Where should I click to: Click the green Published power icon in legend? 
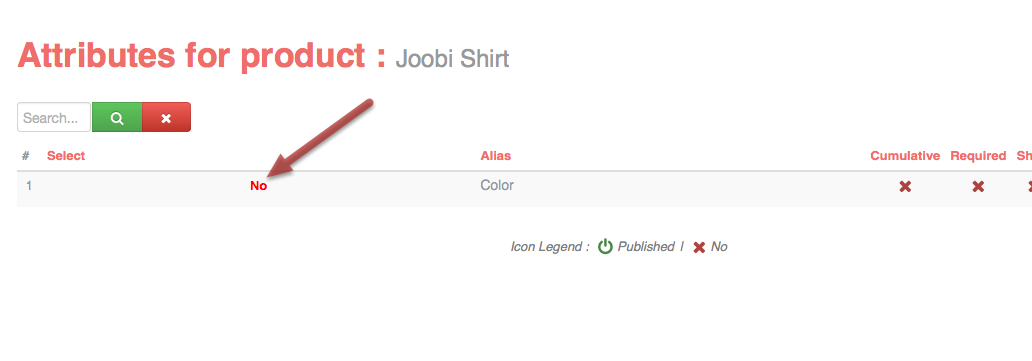click(606, 246)
